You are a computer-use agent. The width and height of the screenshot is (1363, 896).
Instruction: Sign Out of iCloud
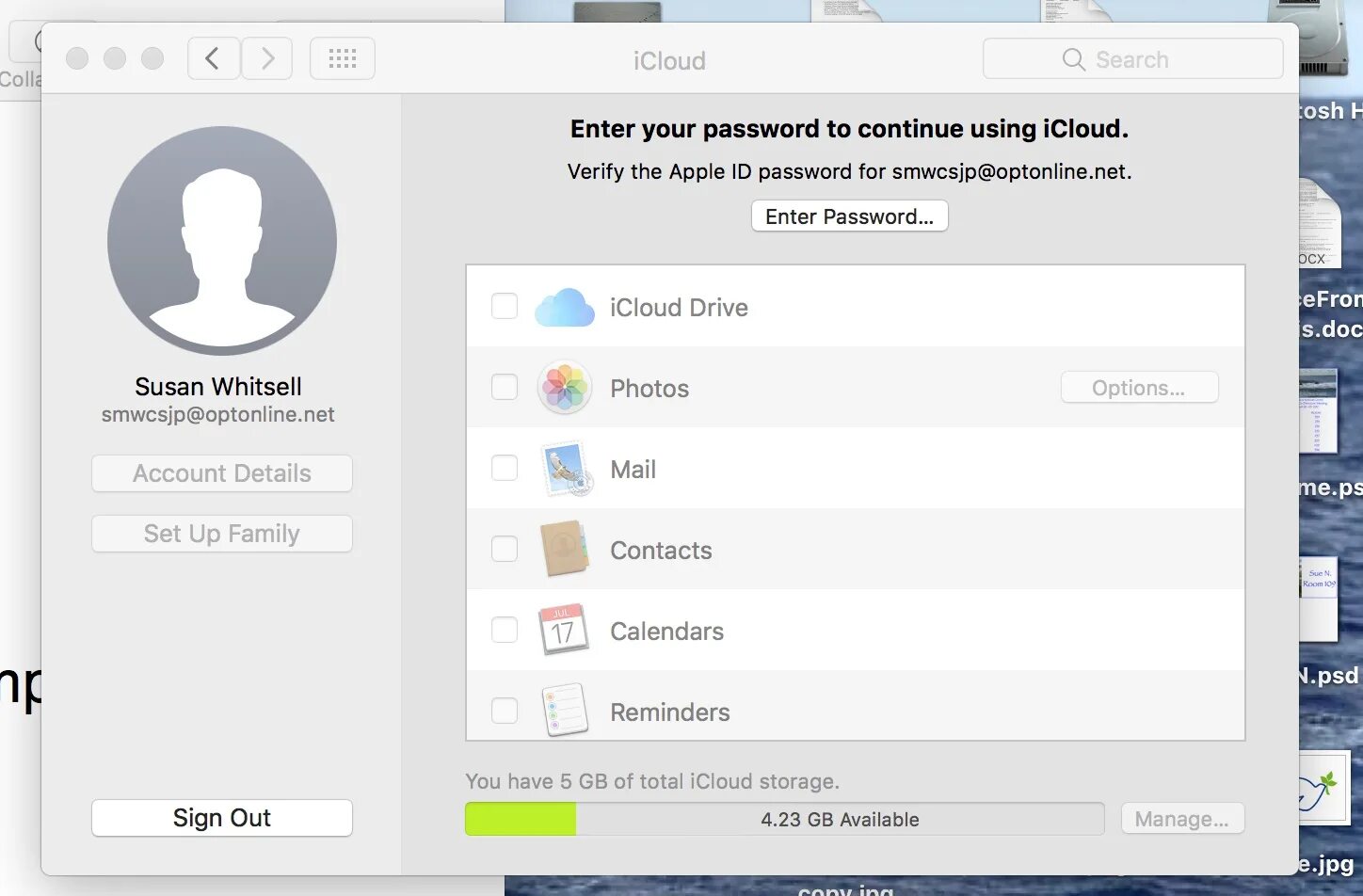tap(222, 818)
